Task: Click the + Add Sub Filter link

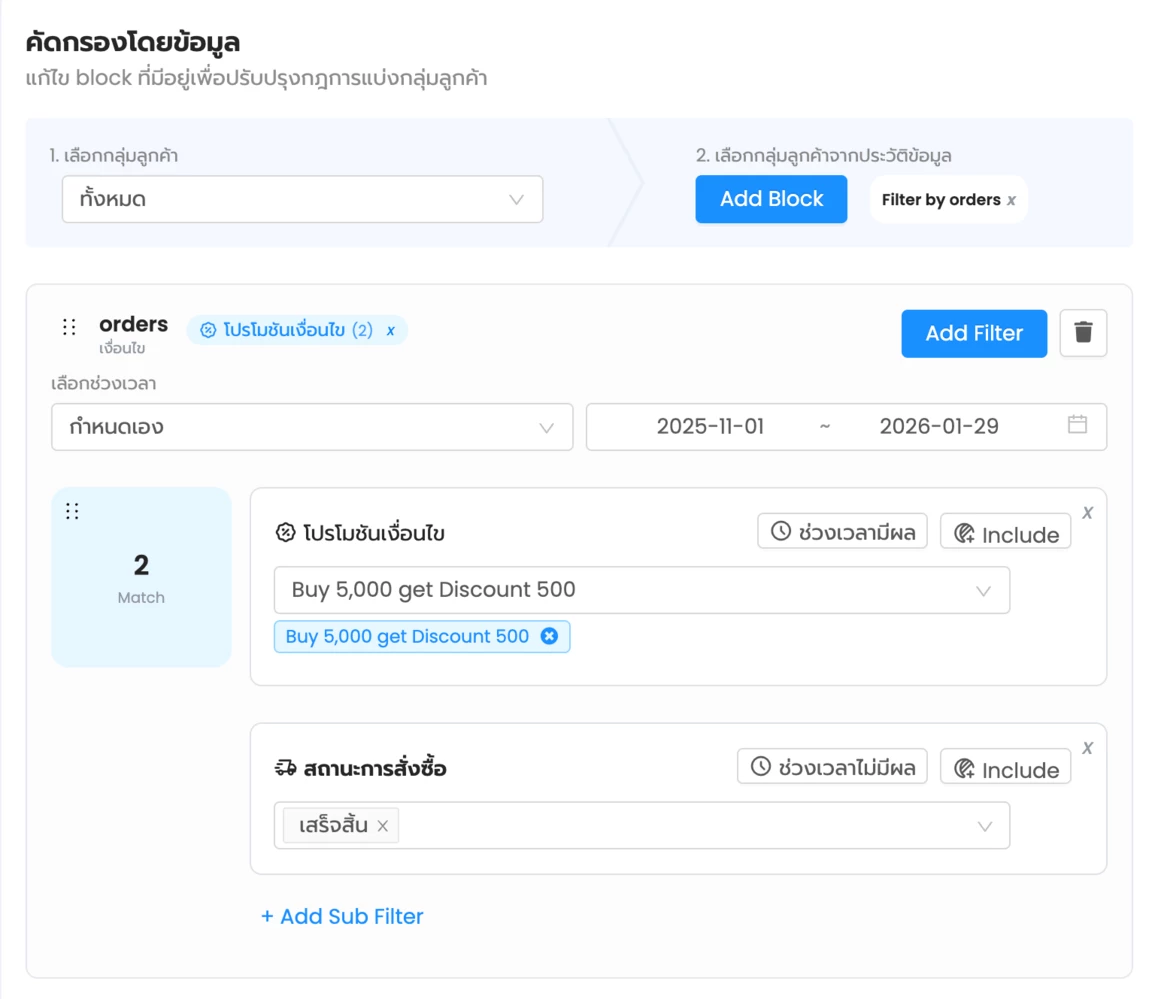Action: (342, 916)
